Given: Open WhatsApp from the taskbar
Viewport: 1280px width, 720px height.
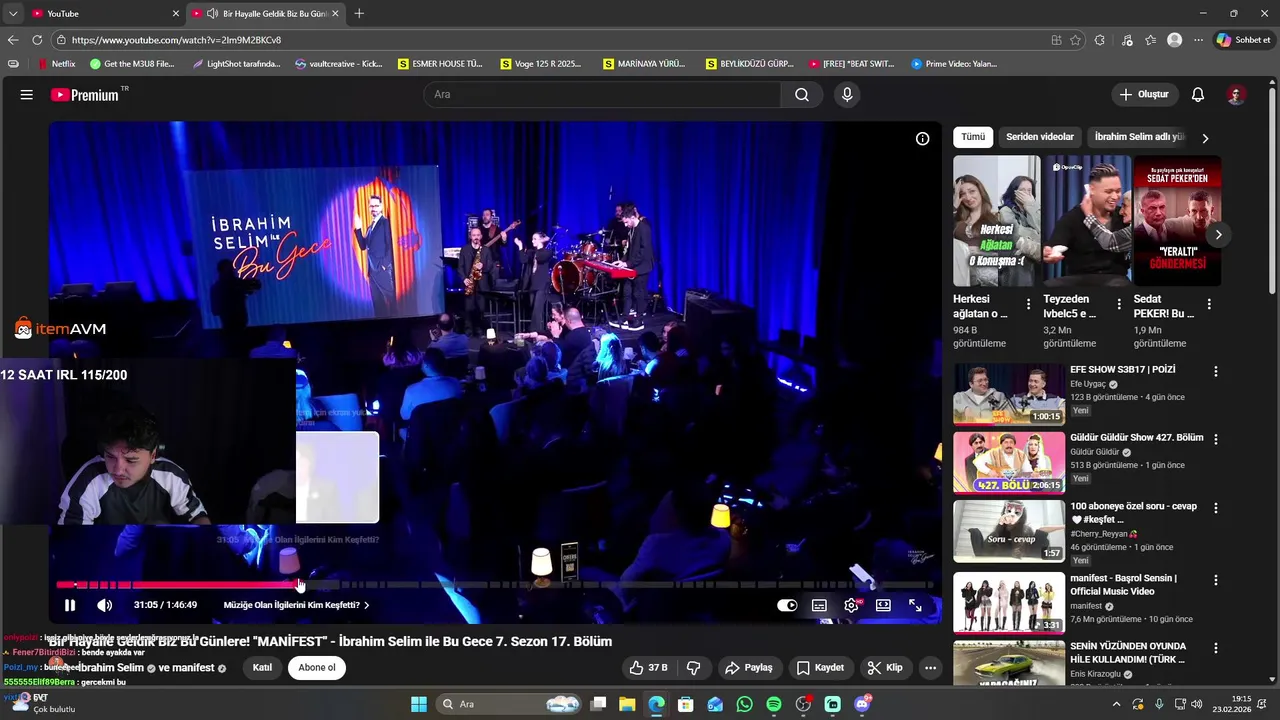Looking at the screenshot, I should tap(744, 704).
